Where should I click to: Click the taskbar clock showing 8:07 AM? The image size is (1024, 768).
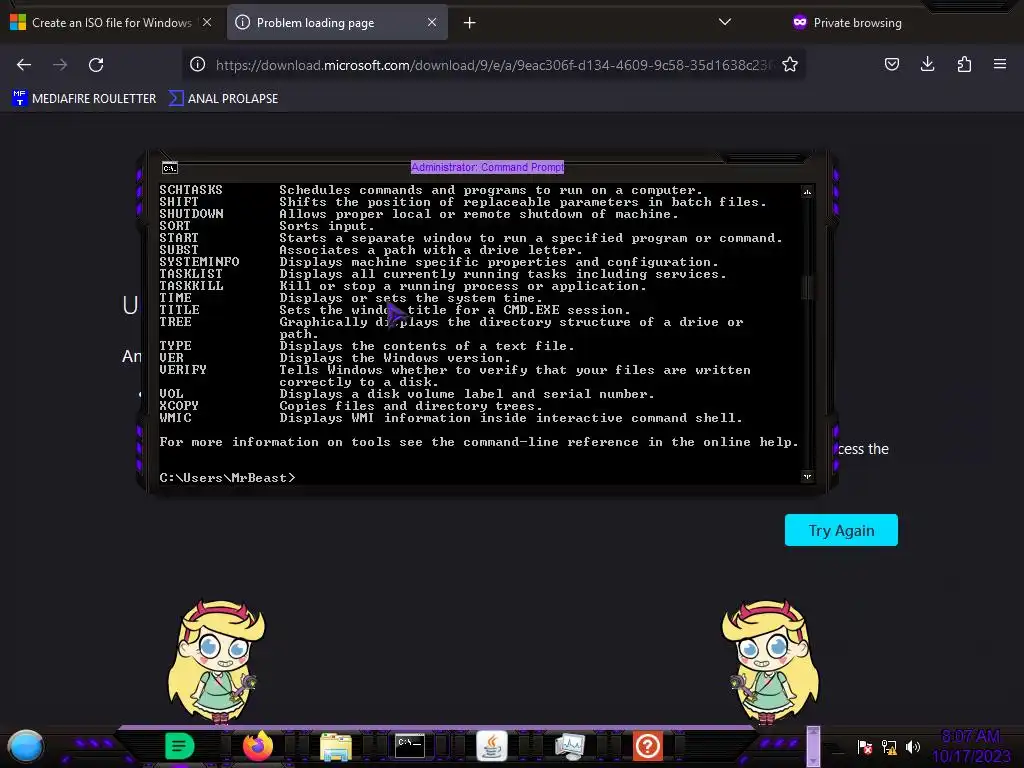click(971, 746)
